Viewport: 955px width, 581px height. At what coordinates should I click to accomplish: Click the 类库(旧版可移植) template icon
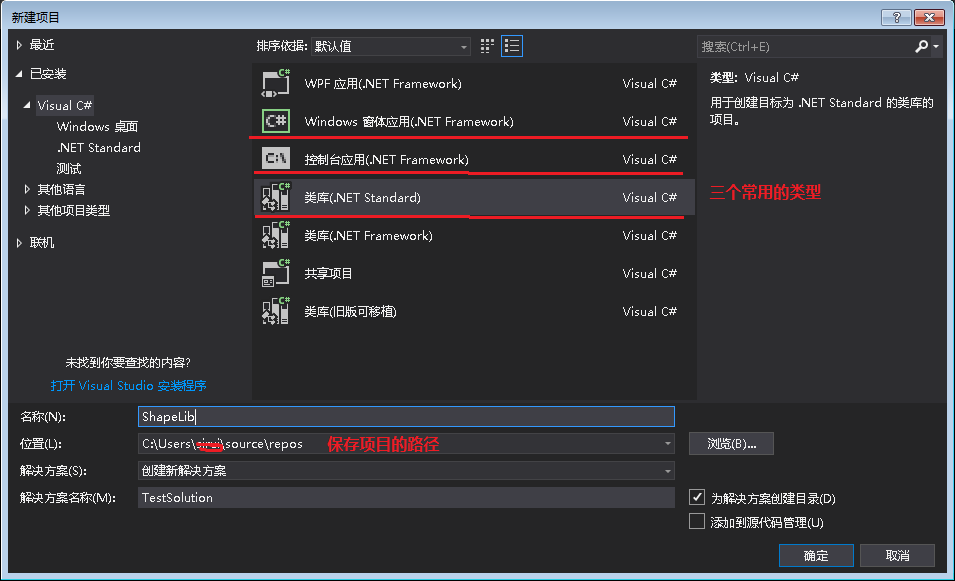[x=276, y=311]
